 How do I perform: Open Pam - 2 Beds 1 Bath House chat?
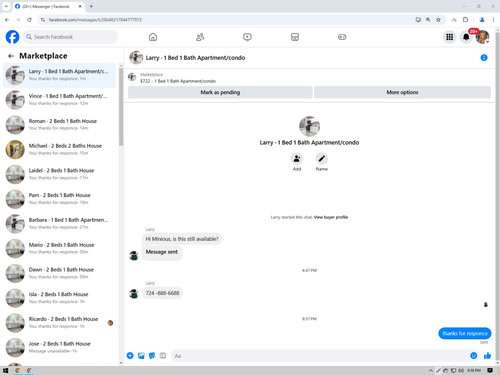[x=59, y=199]
